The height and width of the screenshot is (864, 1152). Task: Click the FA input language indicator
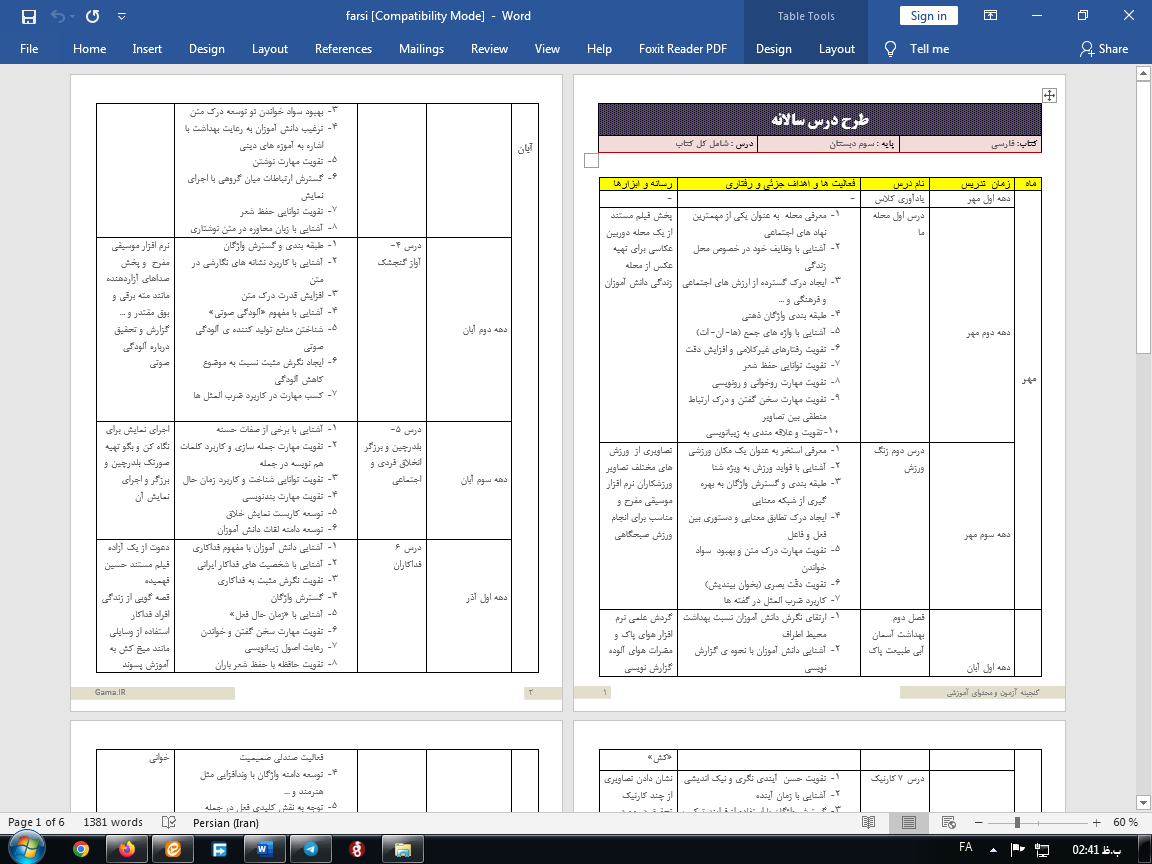[x=965, y=848]
